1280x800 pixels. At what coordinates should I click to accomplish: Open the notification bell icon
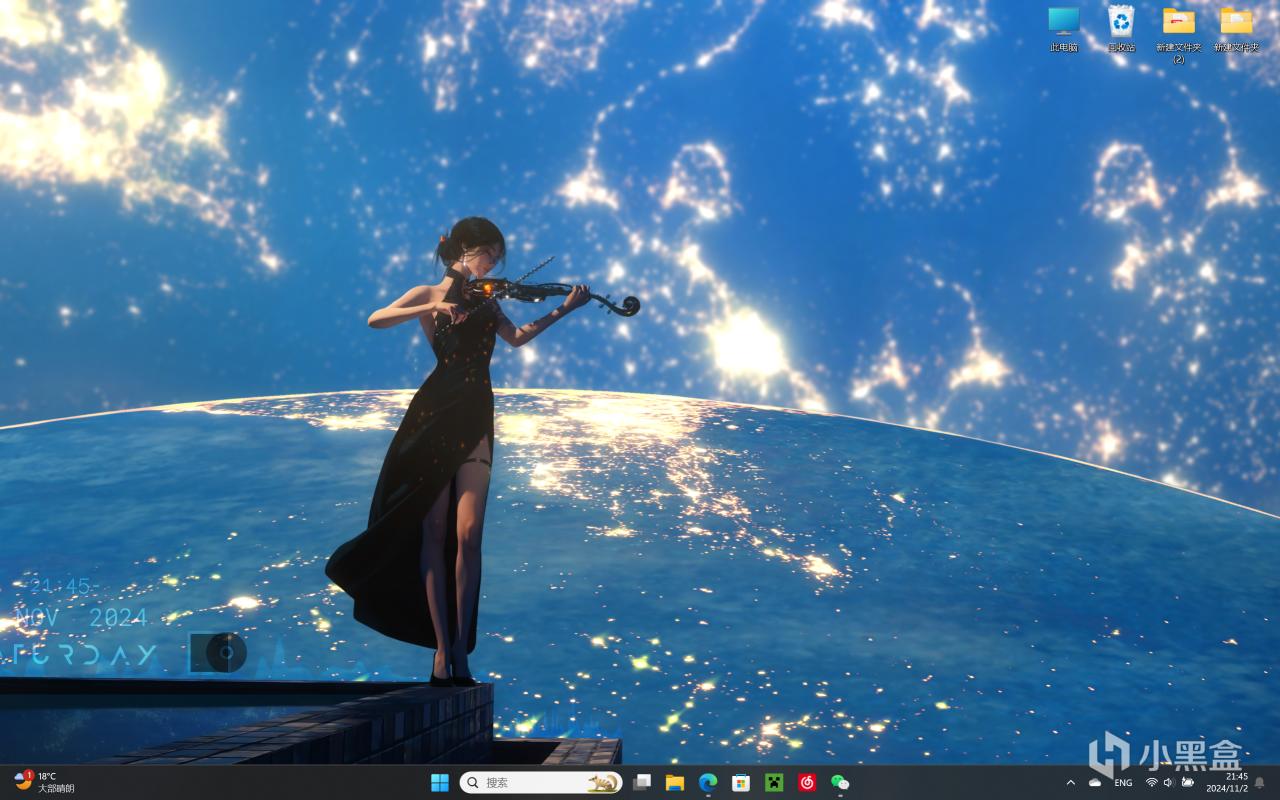pyautogui.click(x=1261, y=782)
